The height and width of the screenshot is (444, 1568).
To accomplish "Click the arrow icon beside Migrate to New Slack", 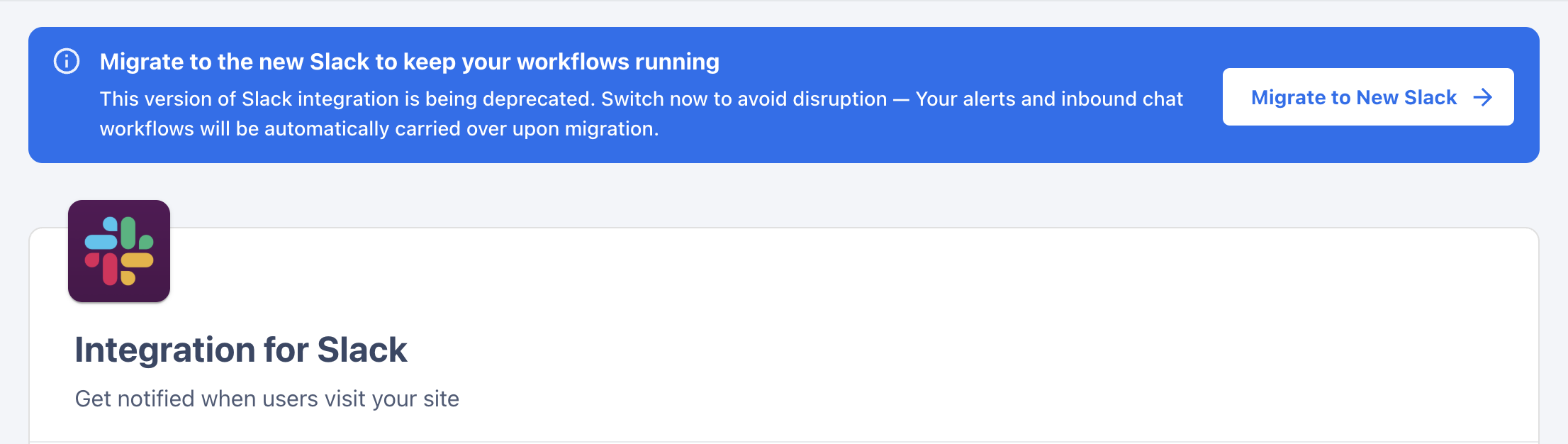I will click(x=1482, y=97).
